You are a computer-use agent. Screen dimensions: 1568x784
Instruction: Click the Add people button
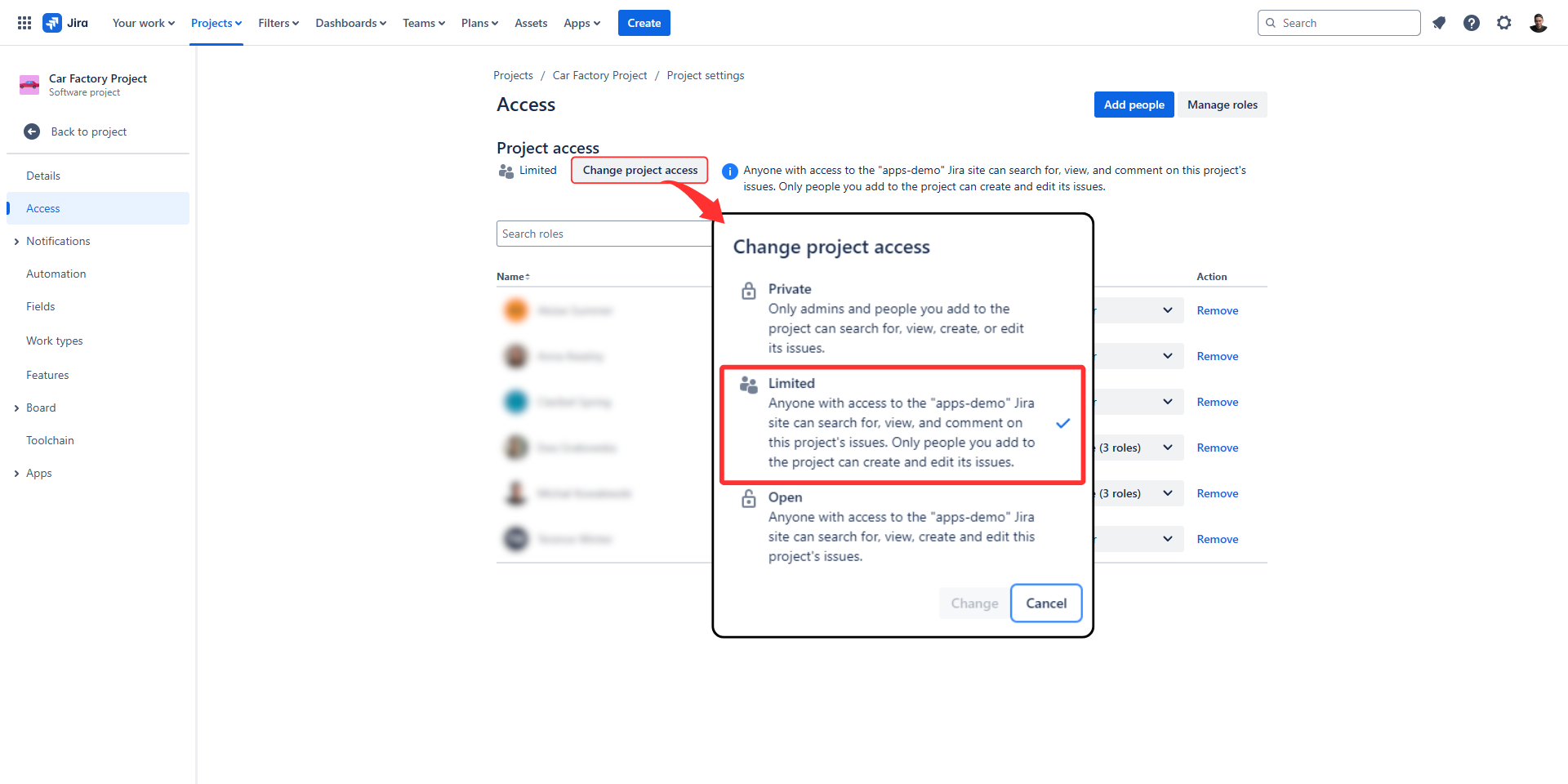tap(1134, 105)
